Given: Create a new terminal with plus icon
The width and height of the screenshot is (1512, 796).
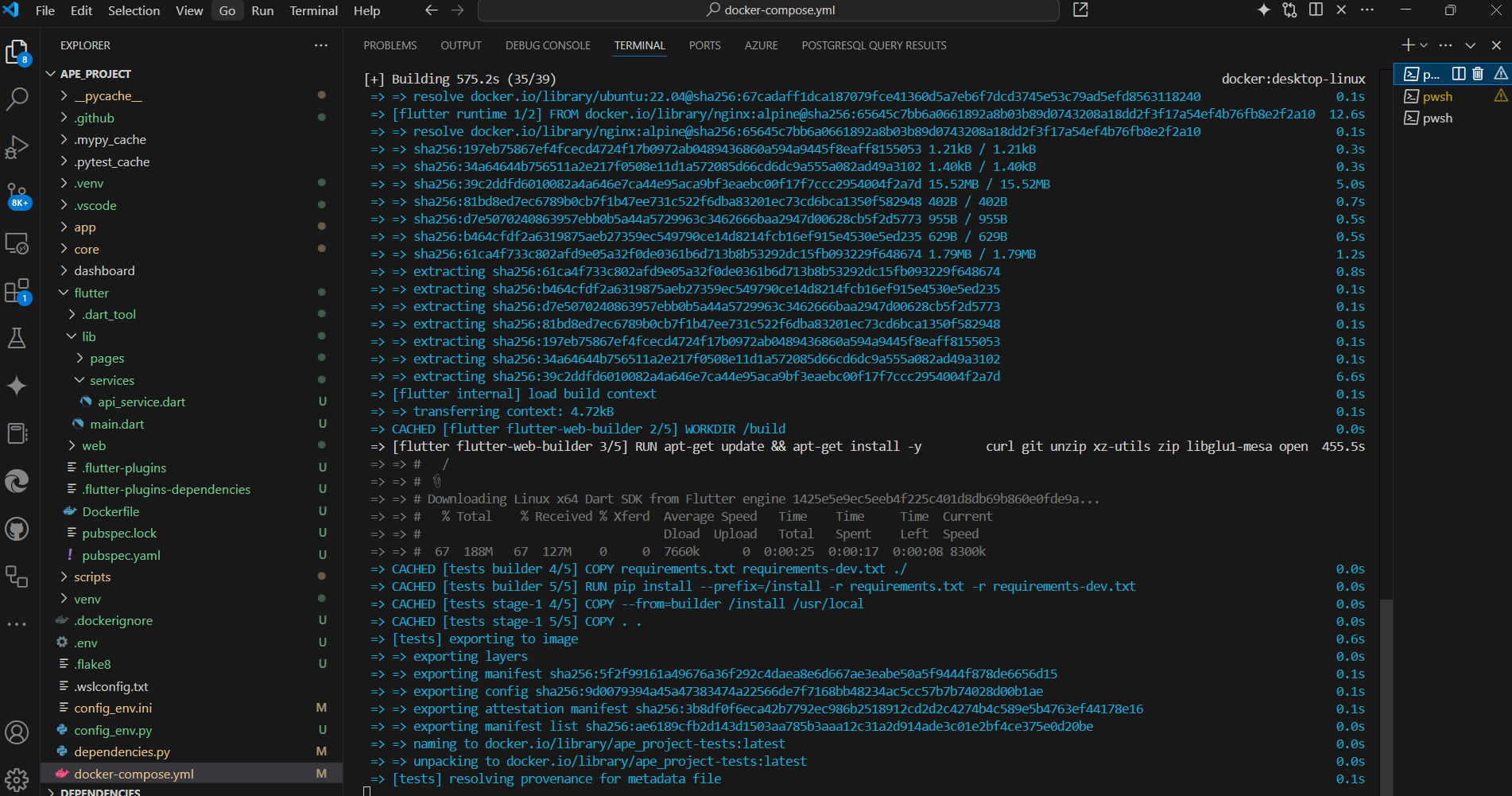Looking at the screenshot, I should (x=1408, y=45).
